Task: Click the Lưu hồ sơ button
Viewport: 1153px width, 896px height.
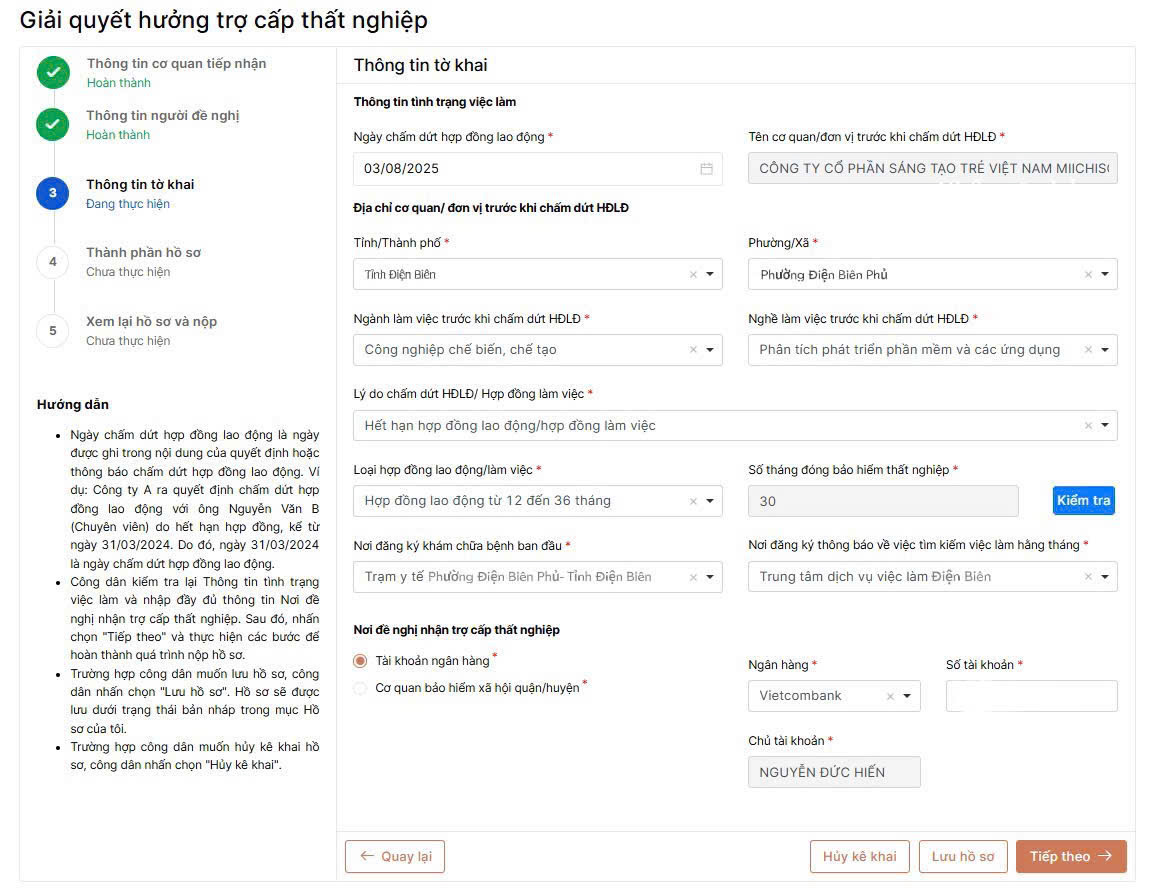Action: pyautogui.click(x=963, y=856)
